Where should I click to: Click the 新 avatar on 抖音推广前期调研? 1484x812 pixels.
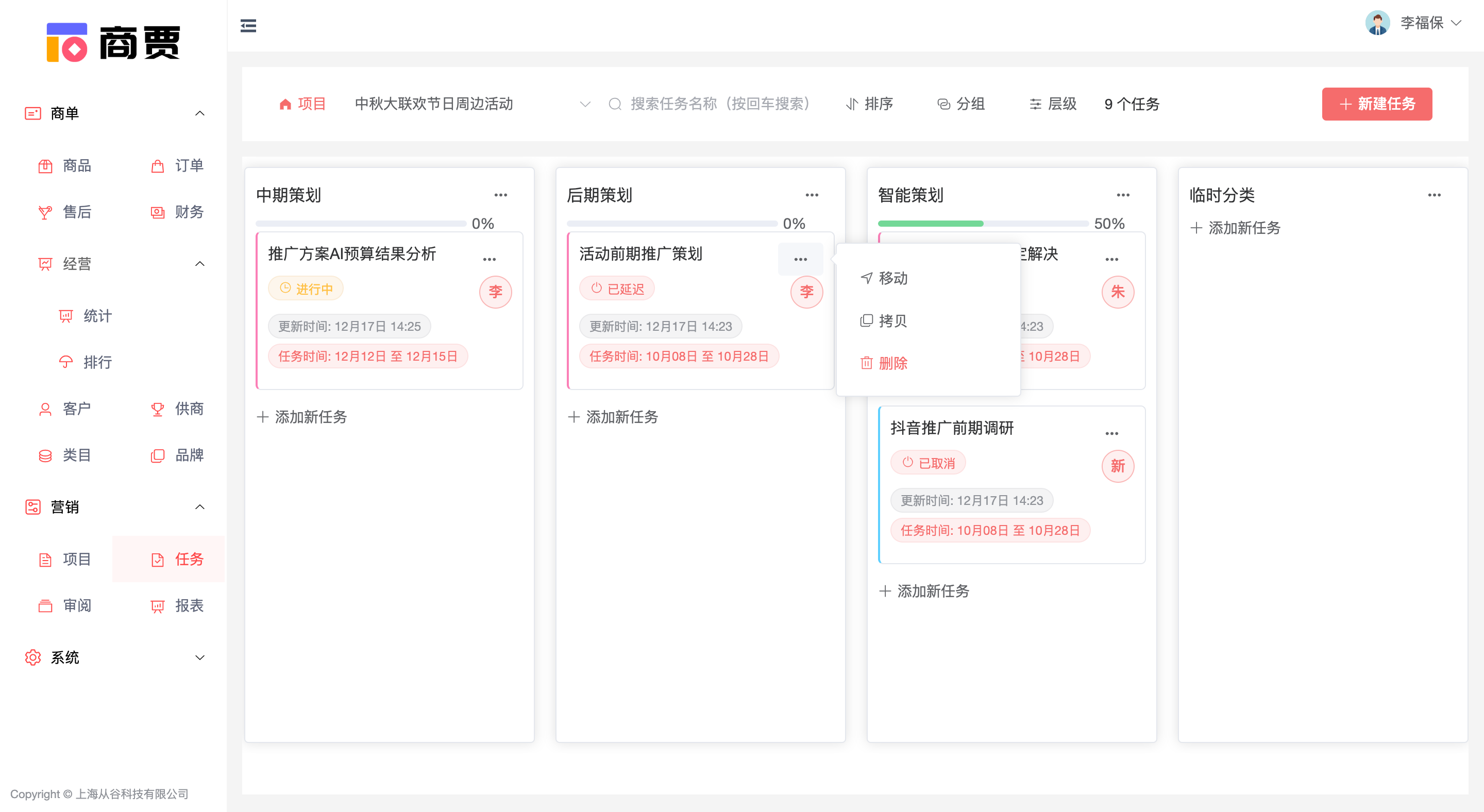tap(1118, 466)
